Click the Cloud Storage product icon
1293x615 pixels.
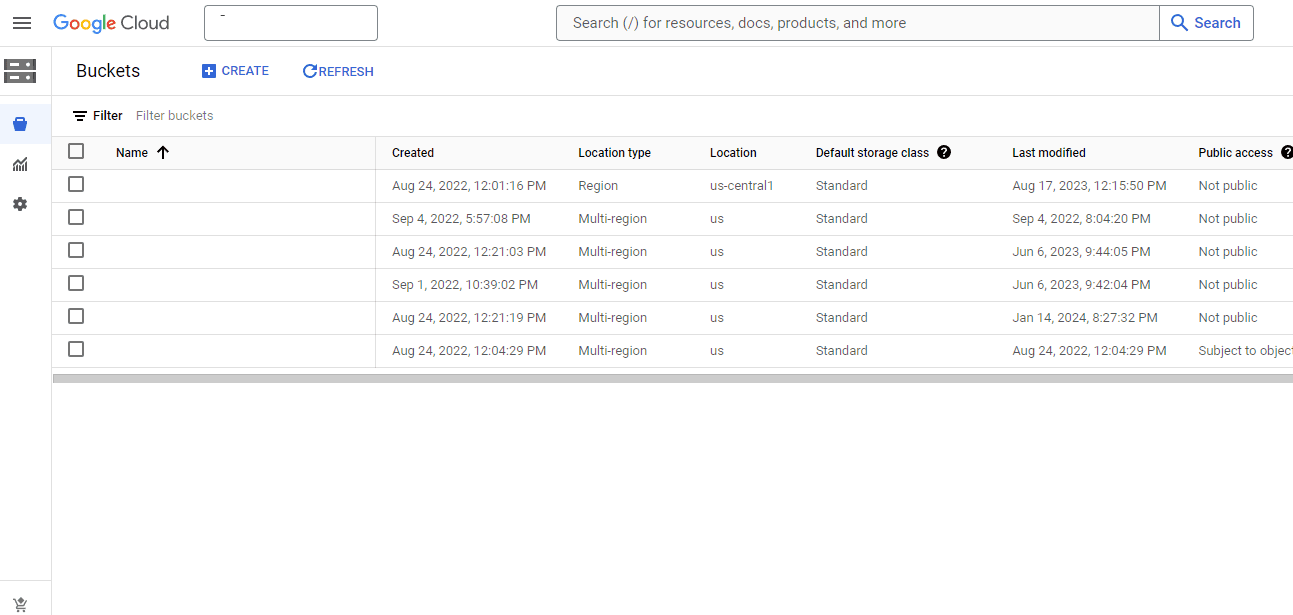pyautogui.click(x=20, y=71)
